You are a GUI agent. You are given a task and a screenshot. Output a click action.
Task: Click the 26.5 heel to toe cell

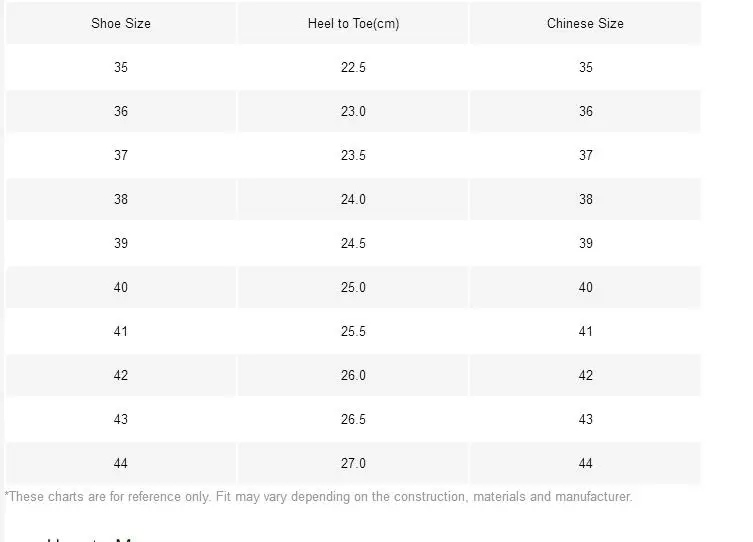point(353,419)
